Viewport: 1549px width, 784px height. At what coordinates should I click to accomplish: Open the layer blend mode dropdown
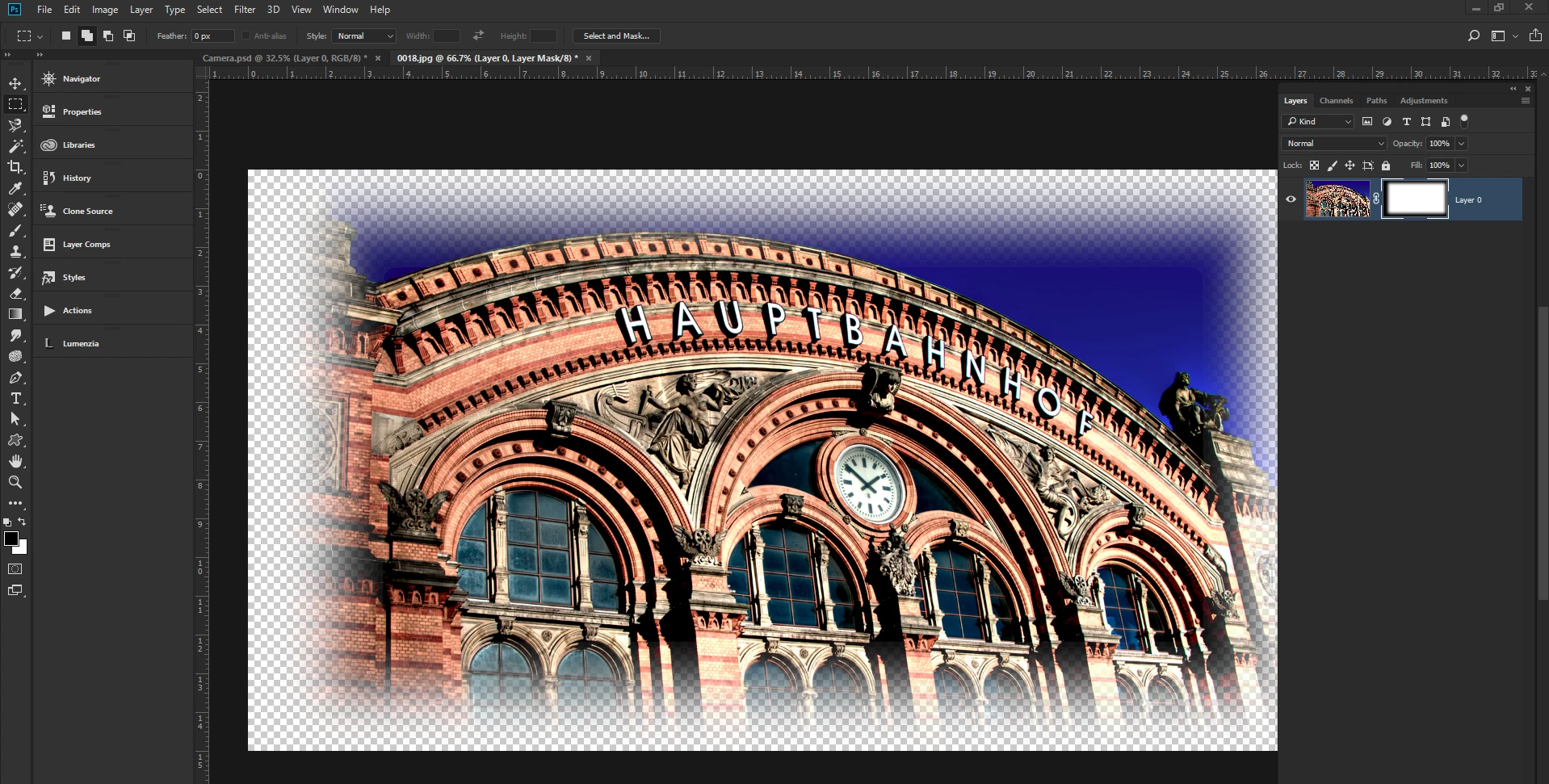click(1334, 143)
